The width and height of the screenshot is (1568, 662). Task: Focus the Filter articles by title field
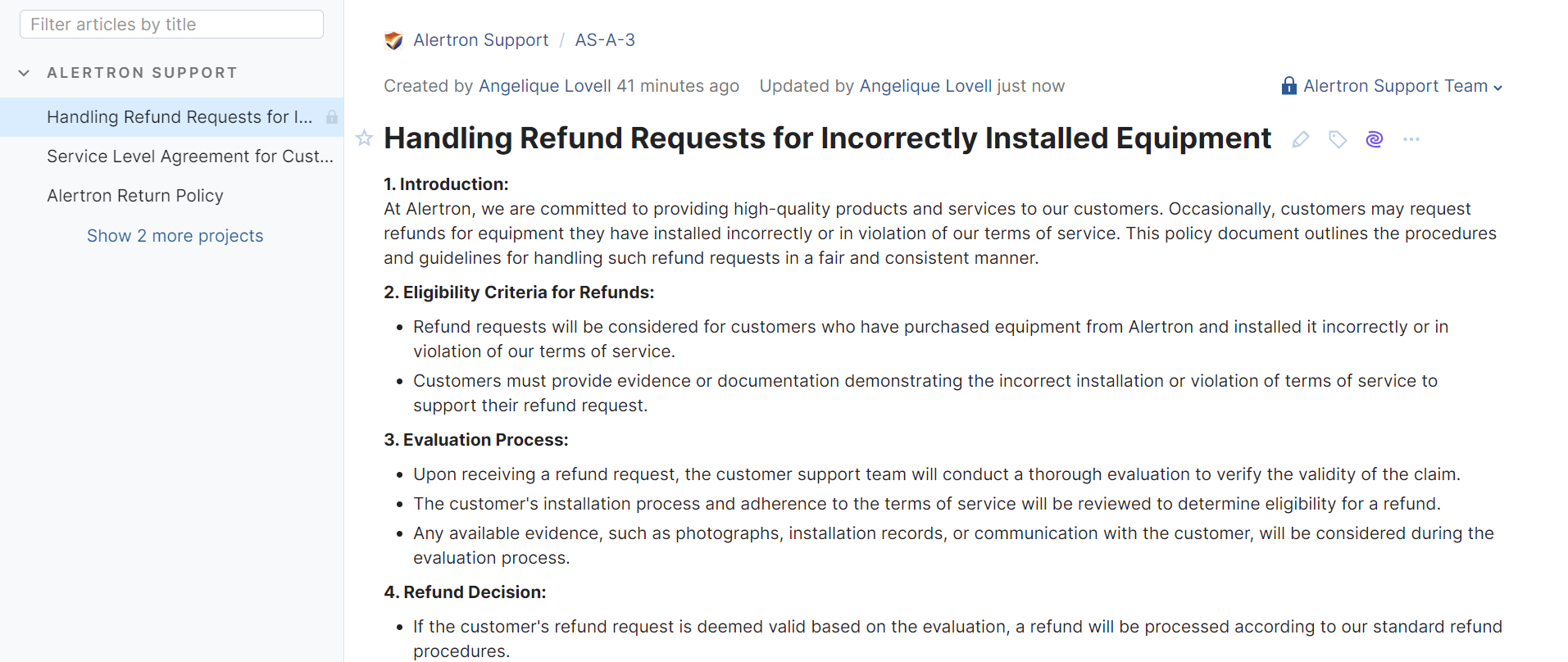pos(171,25)
